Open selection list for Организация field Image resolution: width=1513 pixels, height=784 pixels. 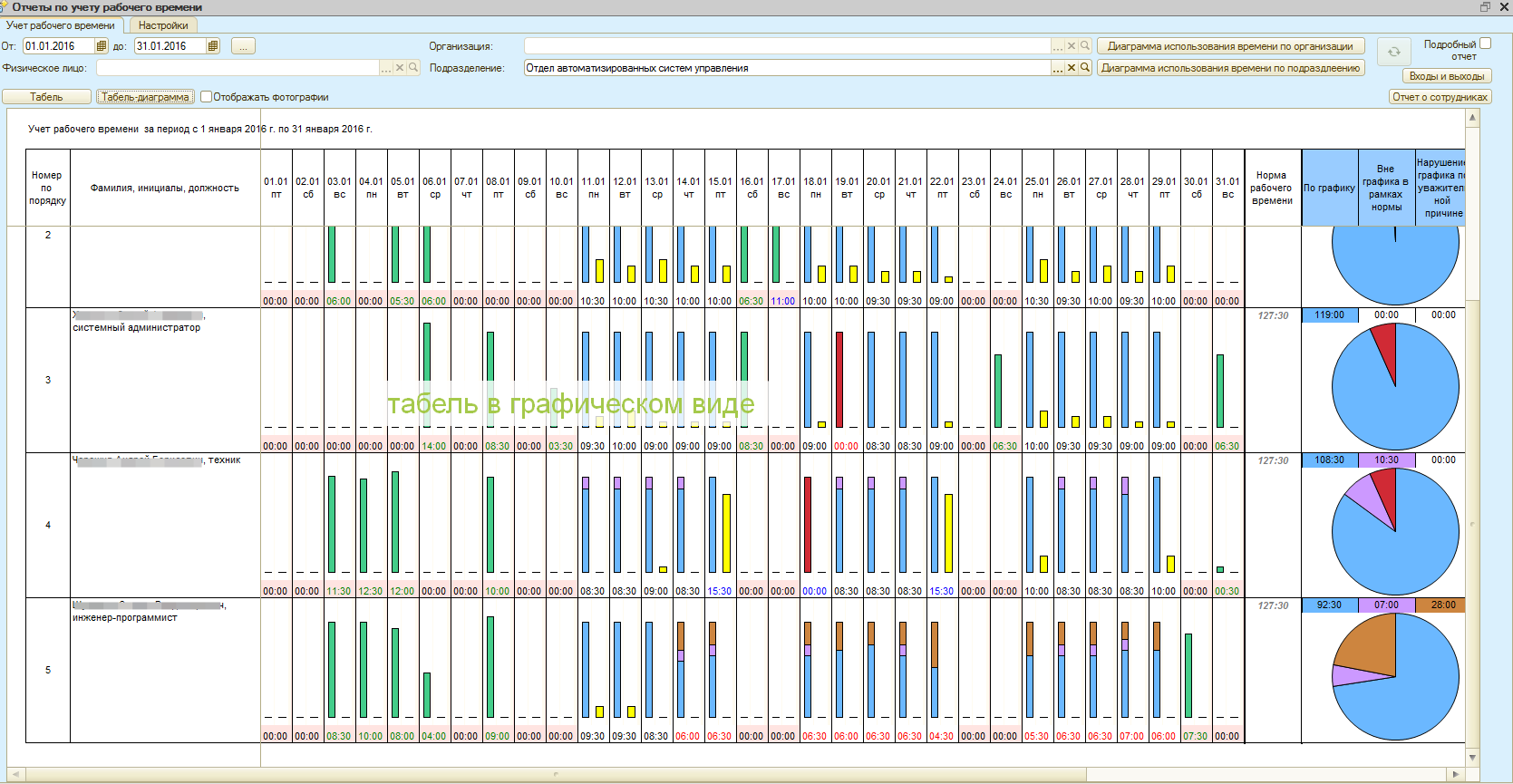[1058, 46]
